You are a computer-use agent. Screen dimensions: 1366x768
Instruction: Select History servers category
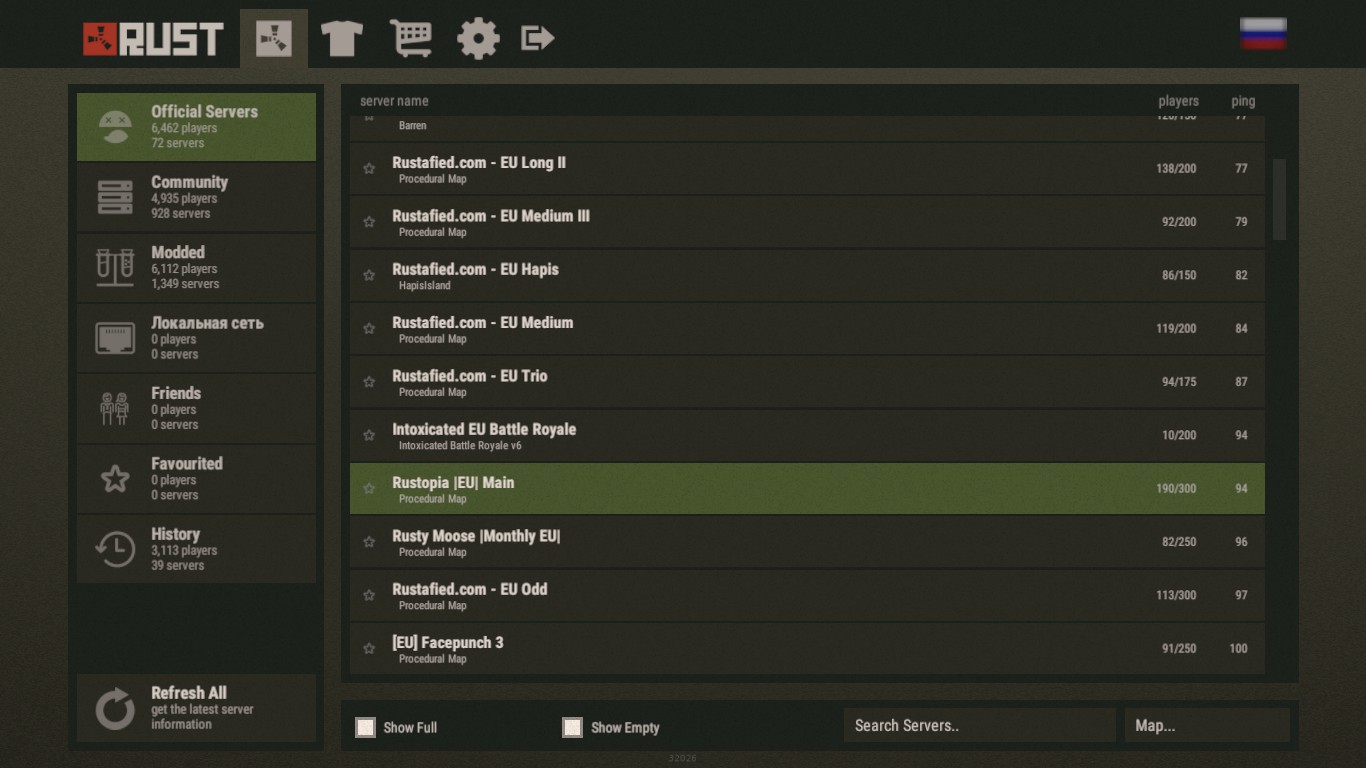pos(197,549)
